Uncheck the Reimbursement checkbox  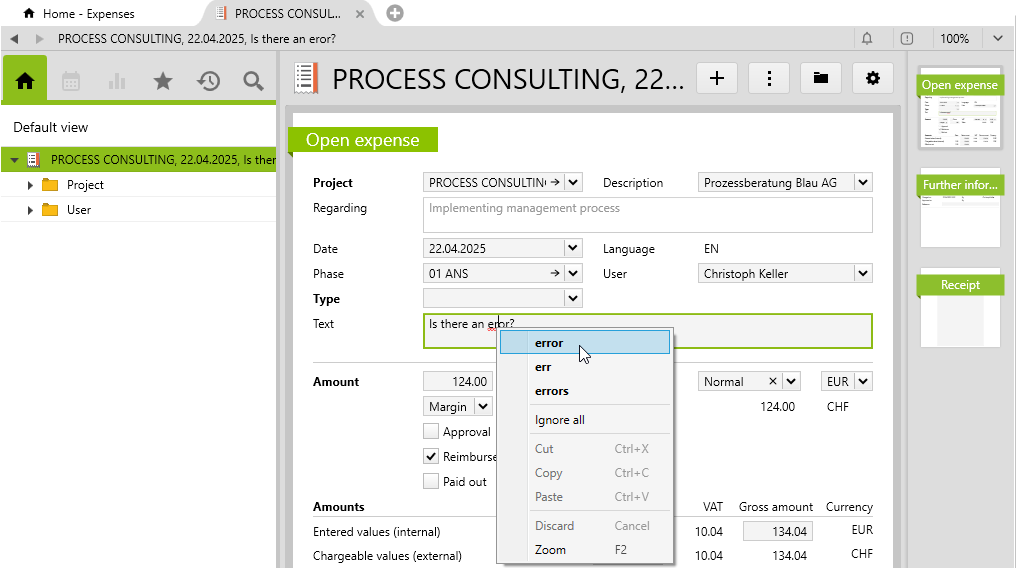pos(431,456)
